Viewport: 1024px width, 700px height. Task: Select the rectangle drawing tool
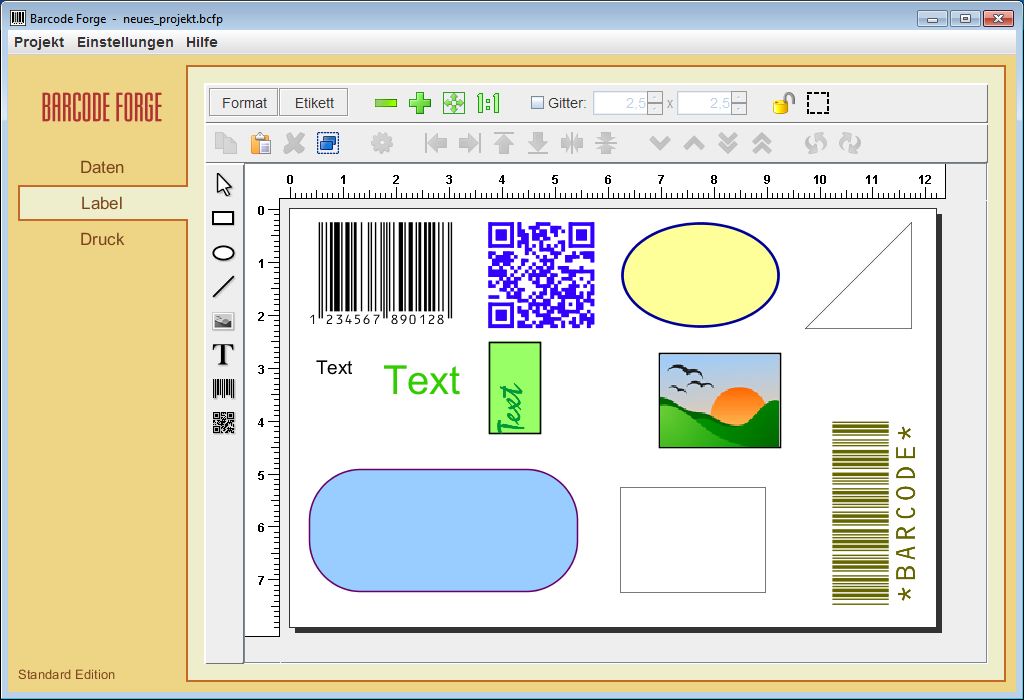(x=223, y=218)
